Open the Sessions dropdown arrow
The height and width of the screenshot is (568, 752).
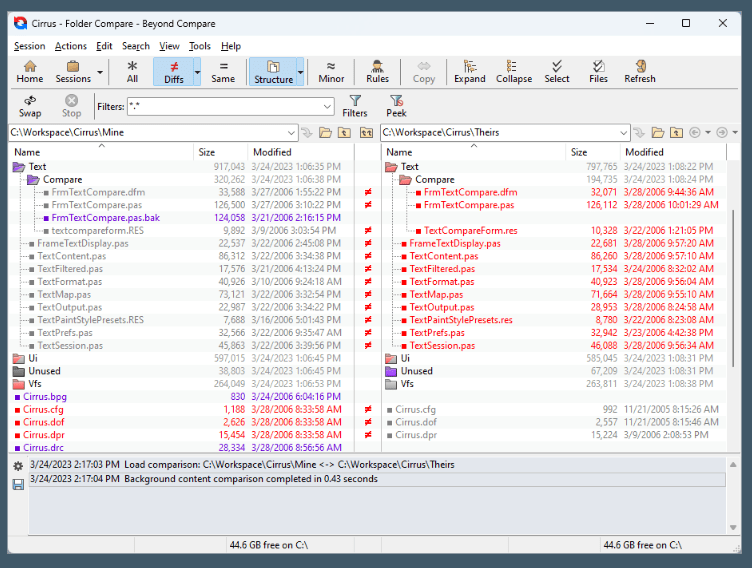coord(99,72)
